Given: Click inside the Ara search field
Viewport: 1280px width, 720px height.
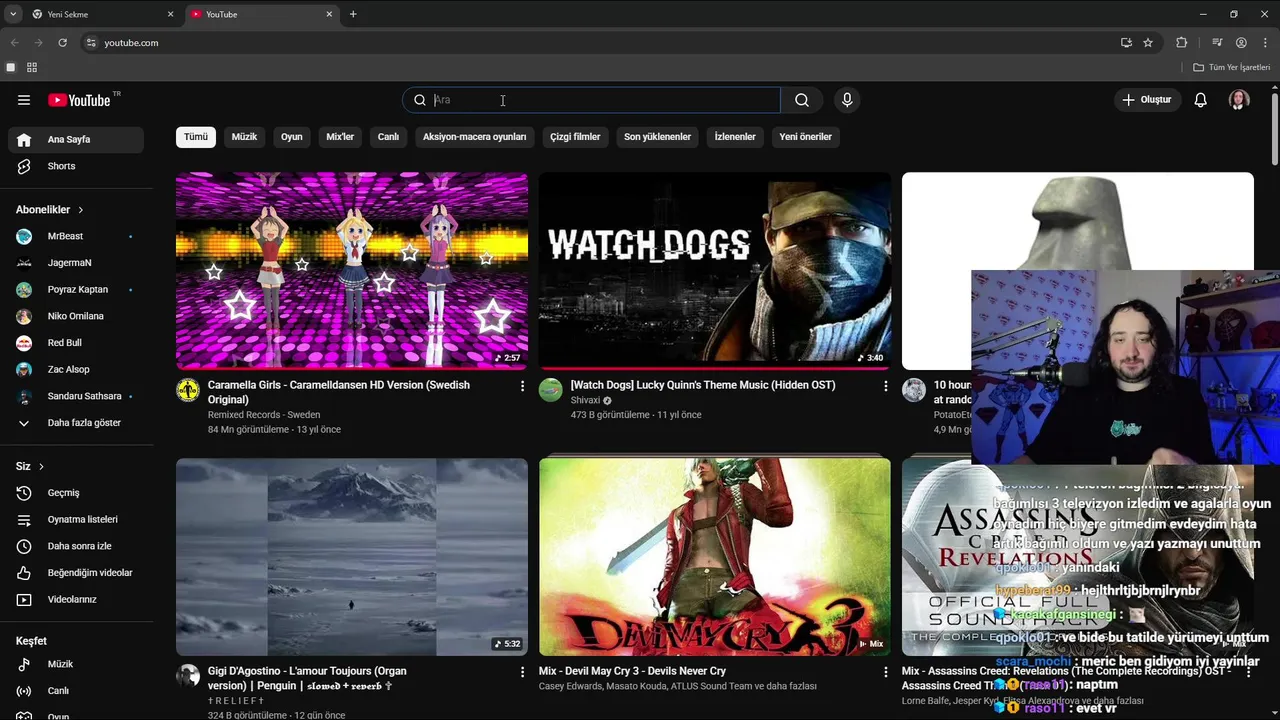Looking at the screenshot, I should [x=592, y=100].
